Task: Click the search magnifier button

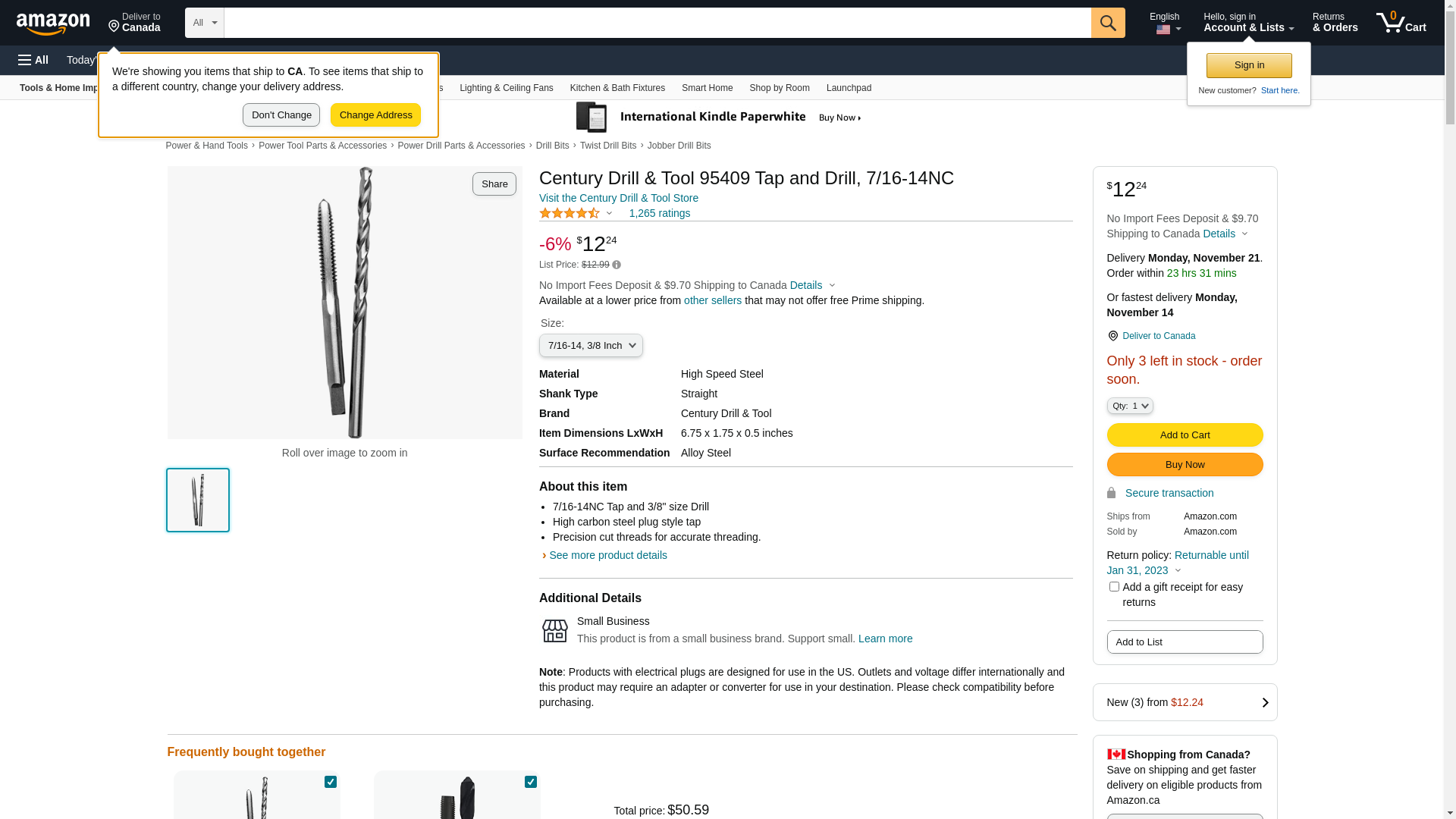Action: (x=1108, y=23)
